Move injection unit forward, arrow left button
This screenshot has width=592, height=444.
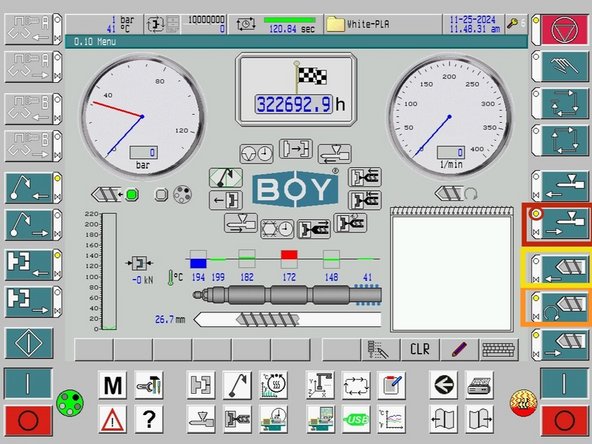point(560,185)
